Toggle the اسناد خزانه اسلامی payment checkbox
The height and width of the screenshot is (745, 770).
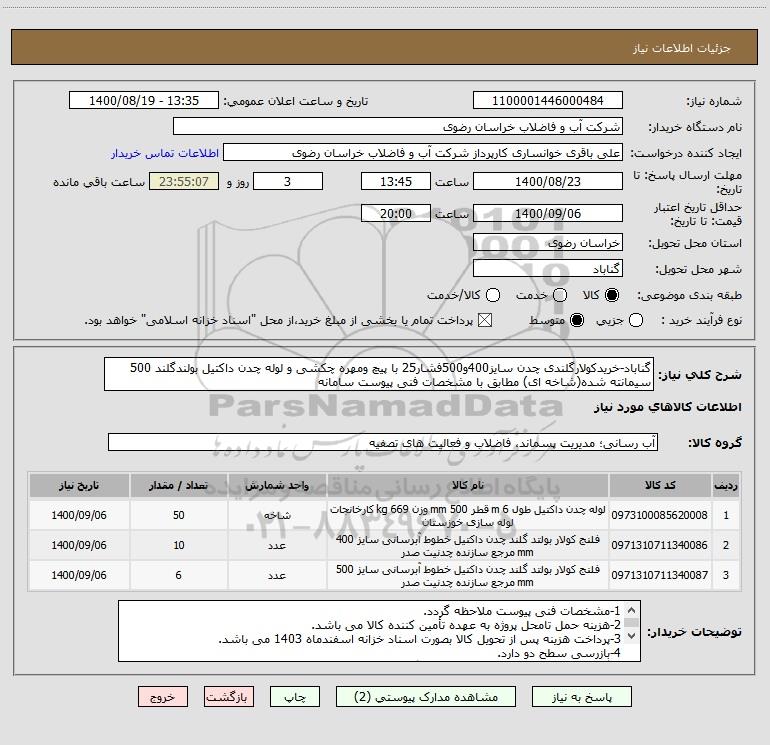[485, 320]
